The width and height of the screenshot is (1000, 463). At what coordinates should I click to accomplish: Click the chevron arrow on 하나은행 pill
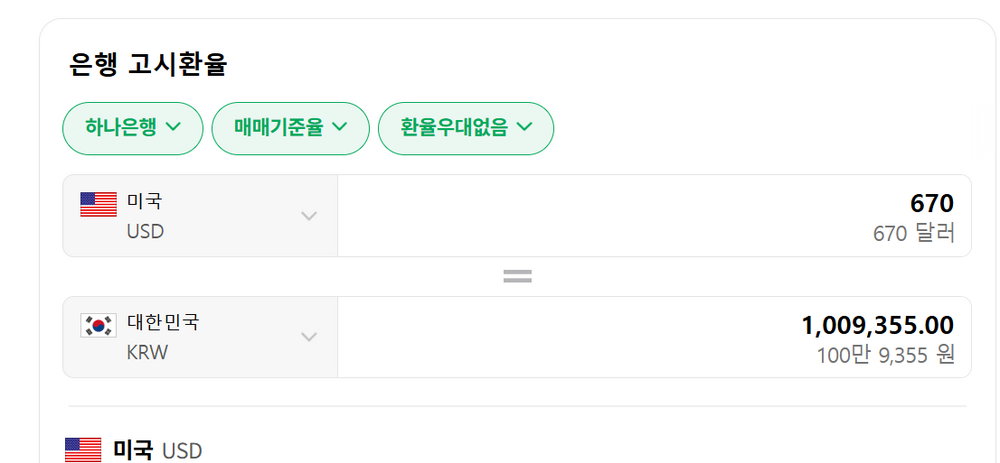click(172, 127)
